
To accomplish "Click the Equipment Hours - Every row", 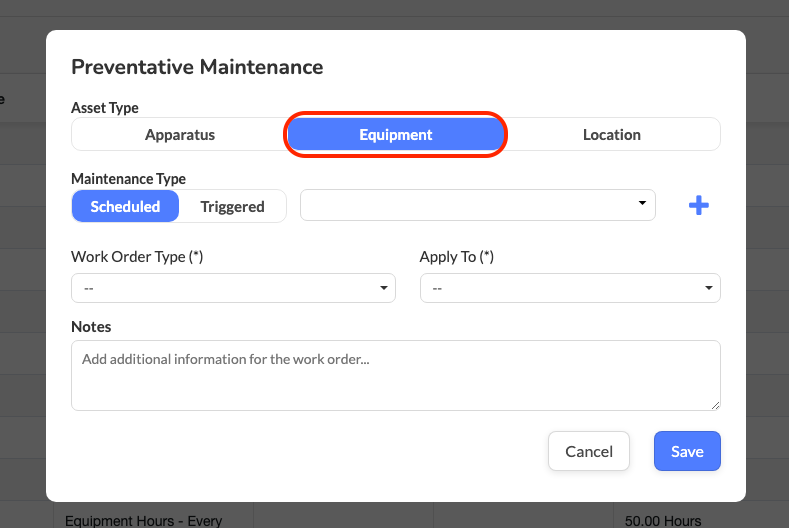I will click(143, 520).
